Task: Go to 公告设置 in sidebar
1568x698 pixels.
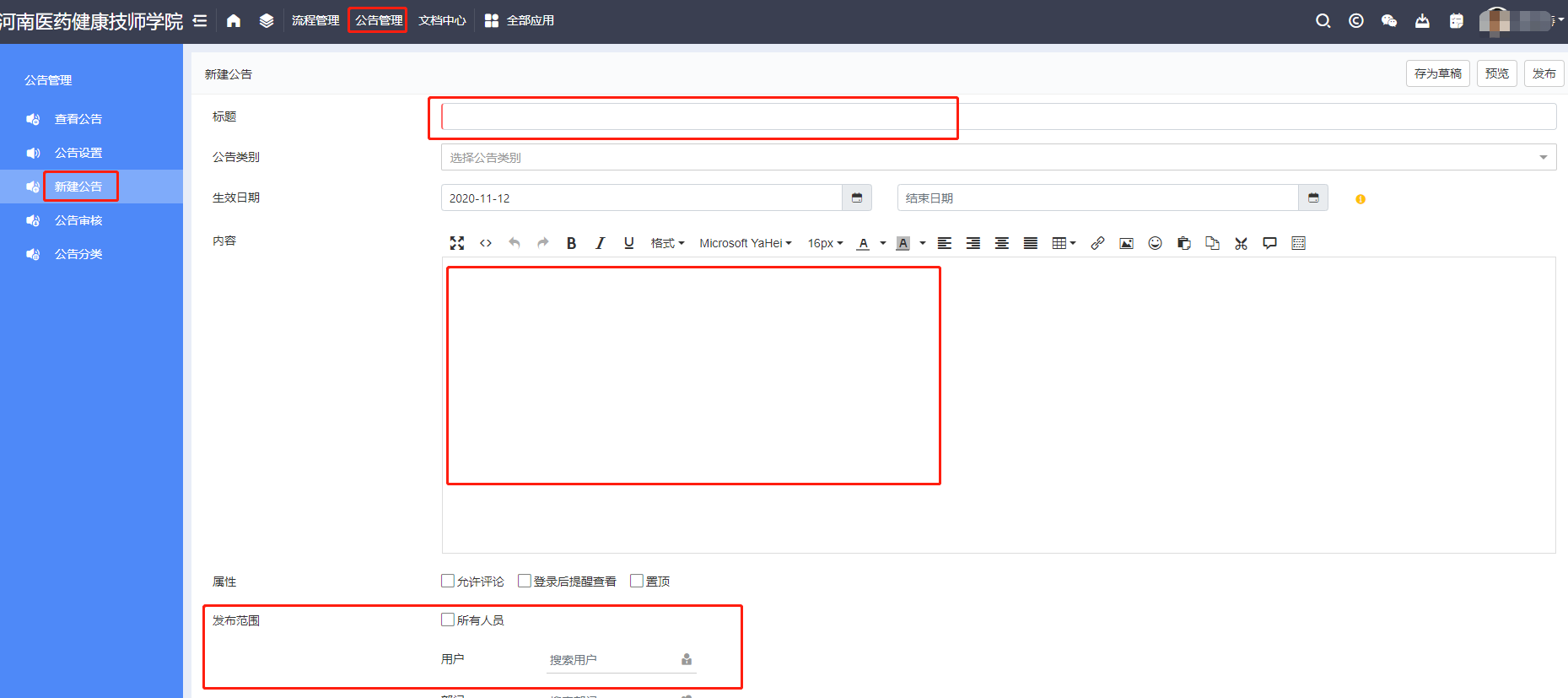Action: point(78,153)
